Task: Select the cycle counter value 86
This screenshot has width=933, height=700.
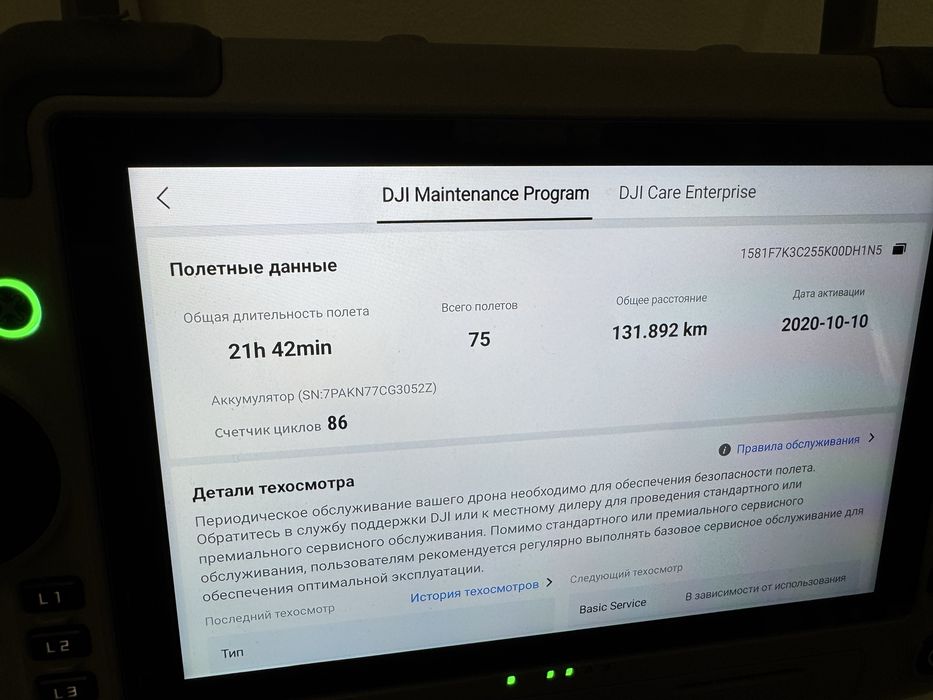Action: pos(337,423)
